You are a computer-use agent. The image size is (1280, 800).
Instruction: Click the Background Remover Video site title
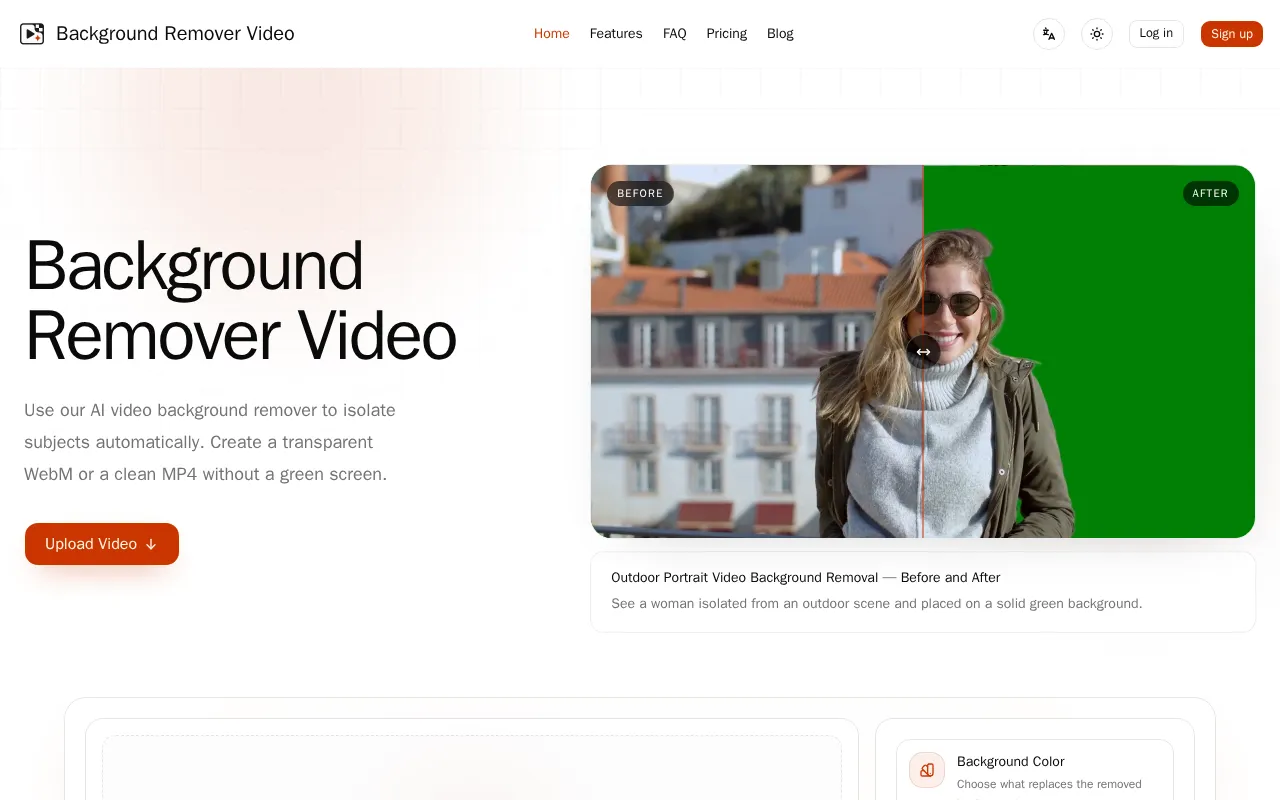pyautogui.click(x=175, y=34)
